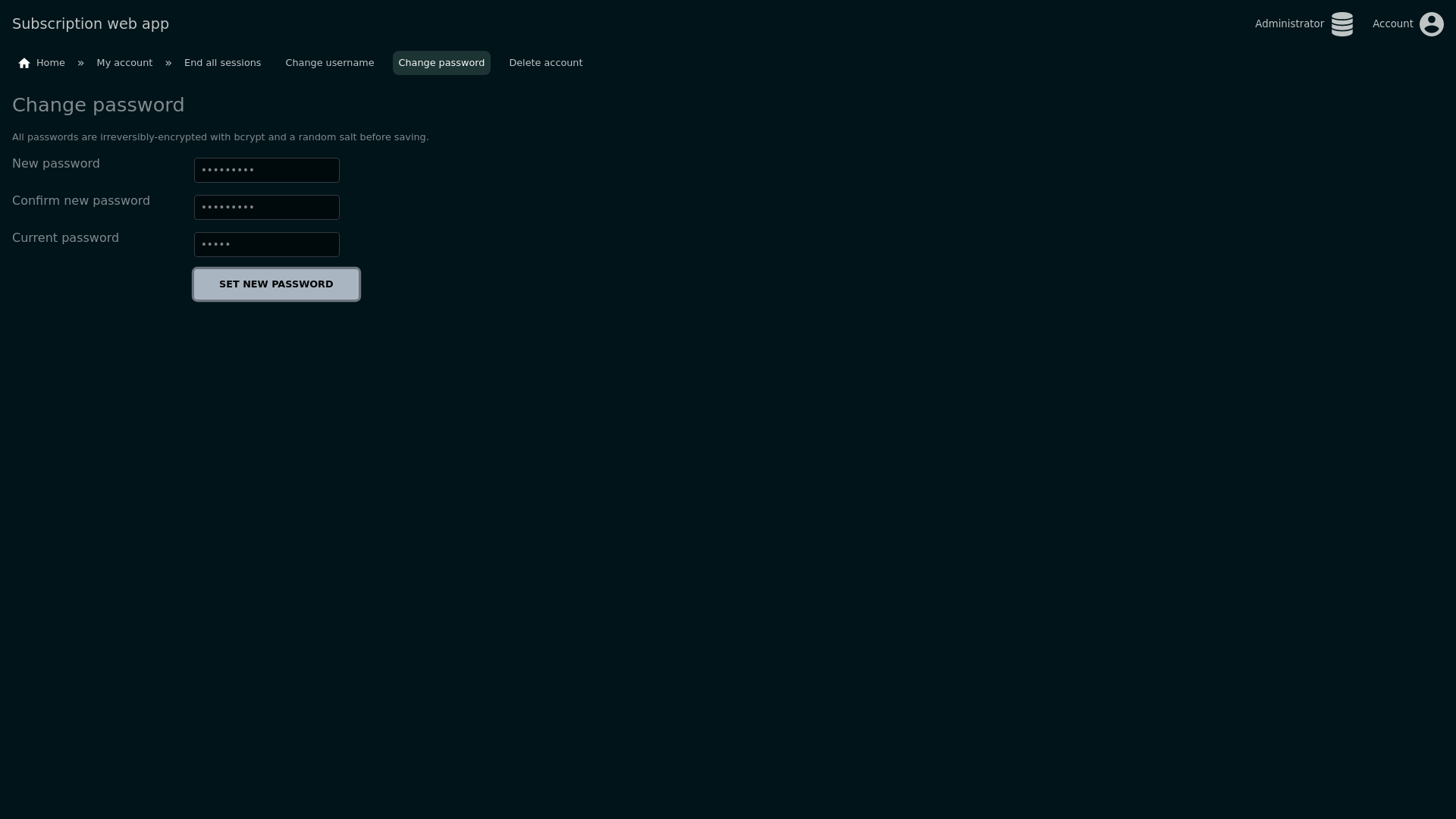Screen dimensions: 1456x819
Task: Click the Home house icon
Action: (x=24, y=63)
